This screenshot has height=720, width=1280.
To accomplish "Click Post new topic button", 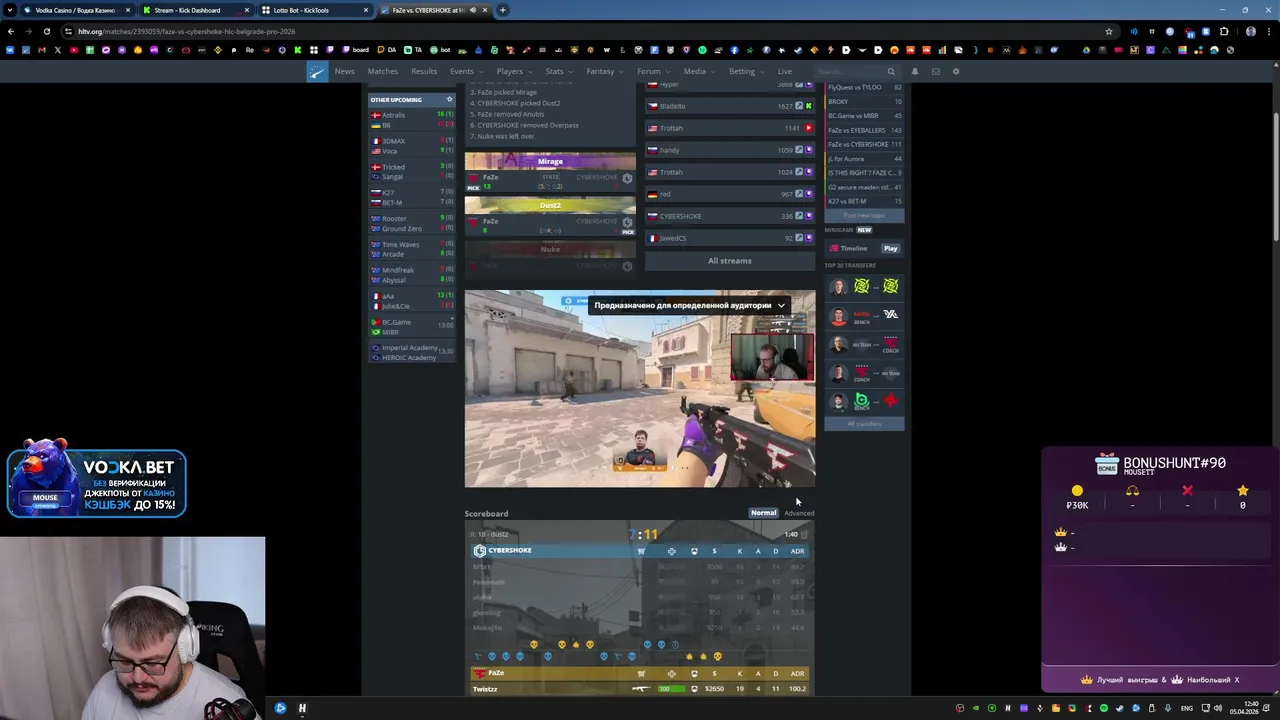I will 864,216.
